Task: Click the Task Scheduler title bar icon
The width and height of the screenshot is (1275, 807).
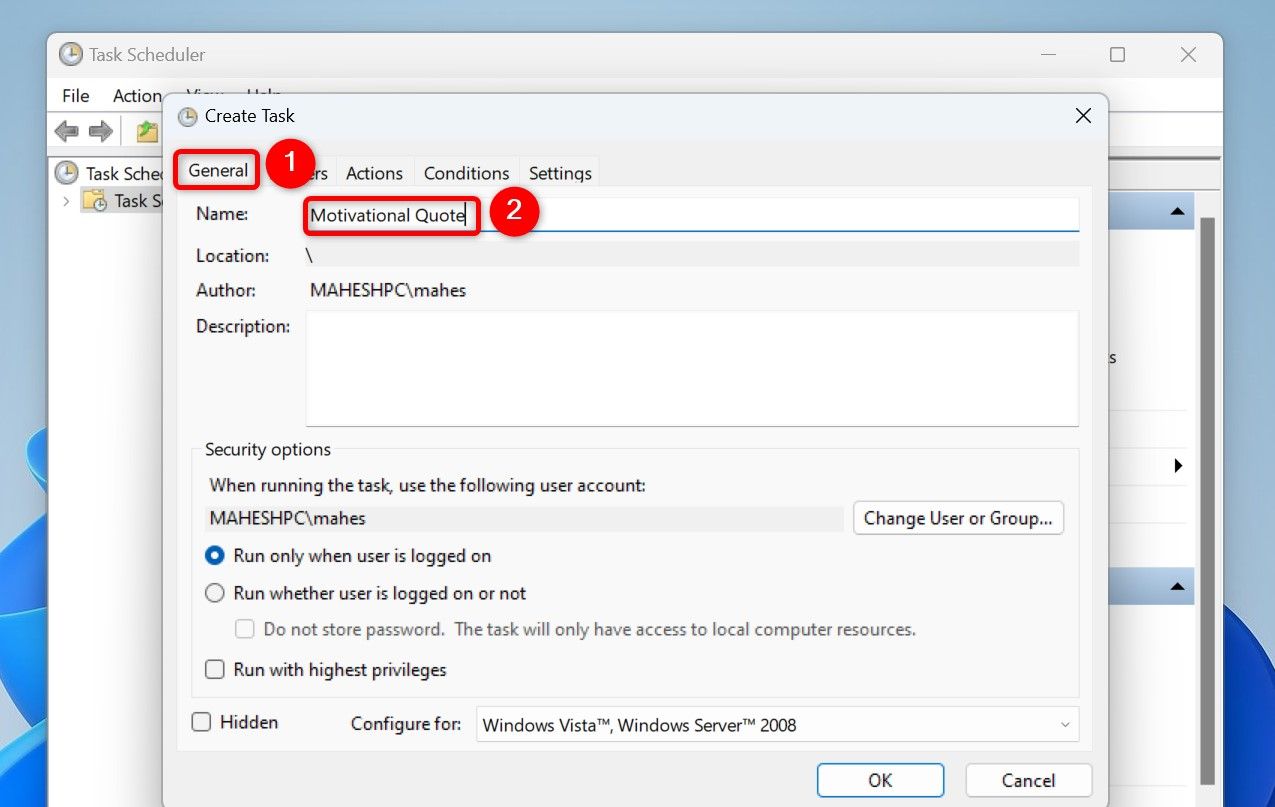Action: (71, 55)
